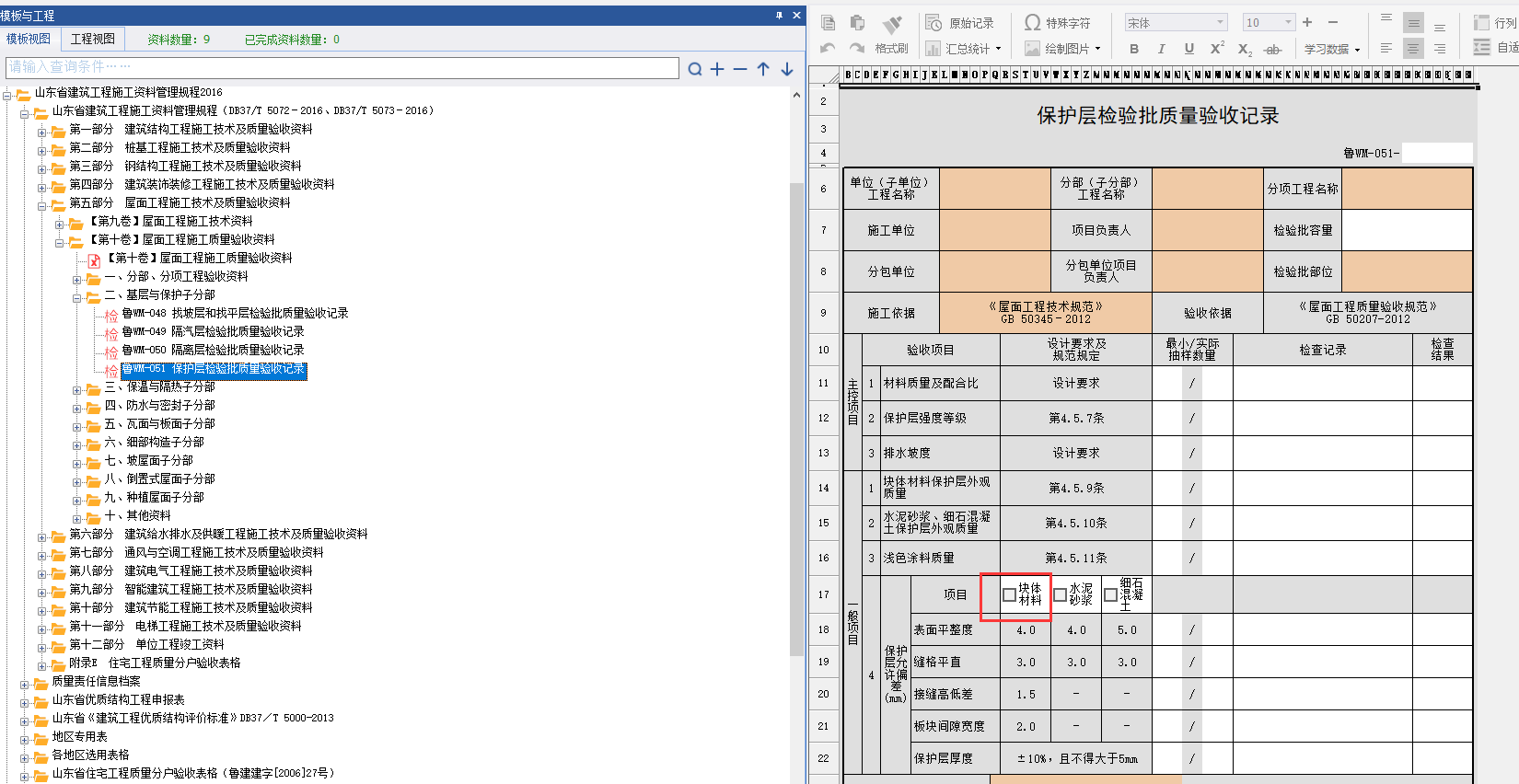Viewport: 1519px width, 784px height.
Task: Click the down arrow icon beside search
Action: pyautogui.click(x=787, y=69)
